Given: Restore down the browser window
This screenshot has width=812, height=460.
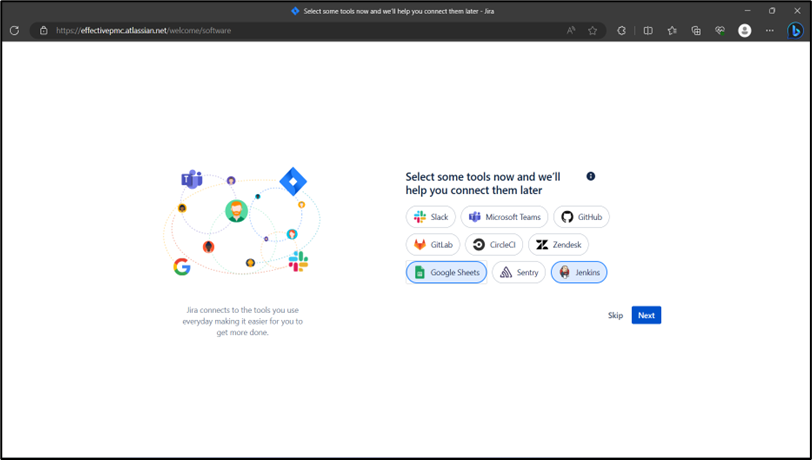Looking at the screenshot, I should pos(772,11).
